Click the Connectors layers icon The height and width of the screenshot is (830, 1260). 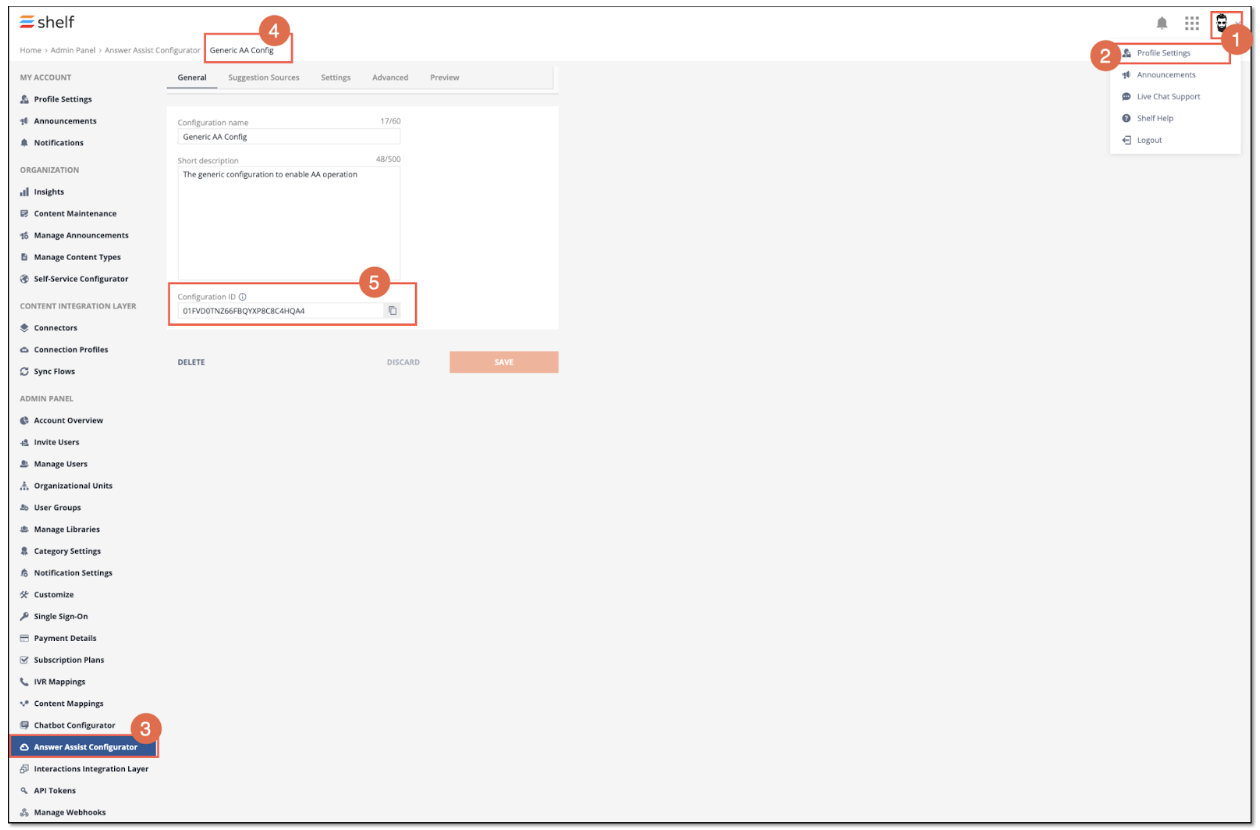24,328
